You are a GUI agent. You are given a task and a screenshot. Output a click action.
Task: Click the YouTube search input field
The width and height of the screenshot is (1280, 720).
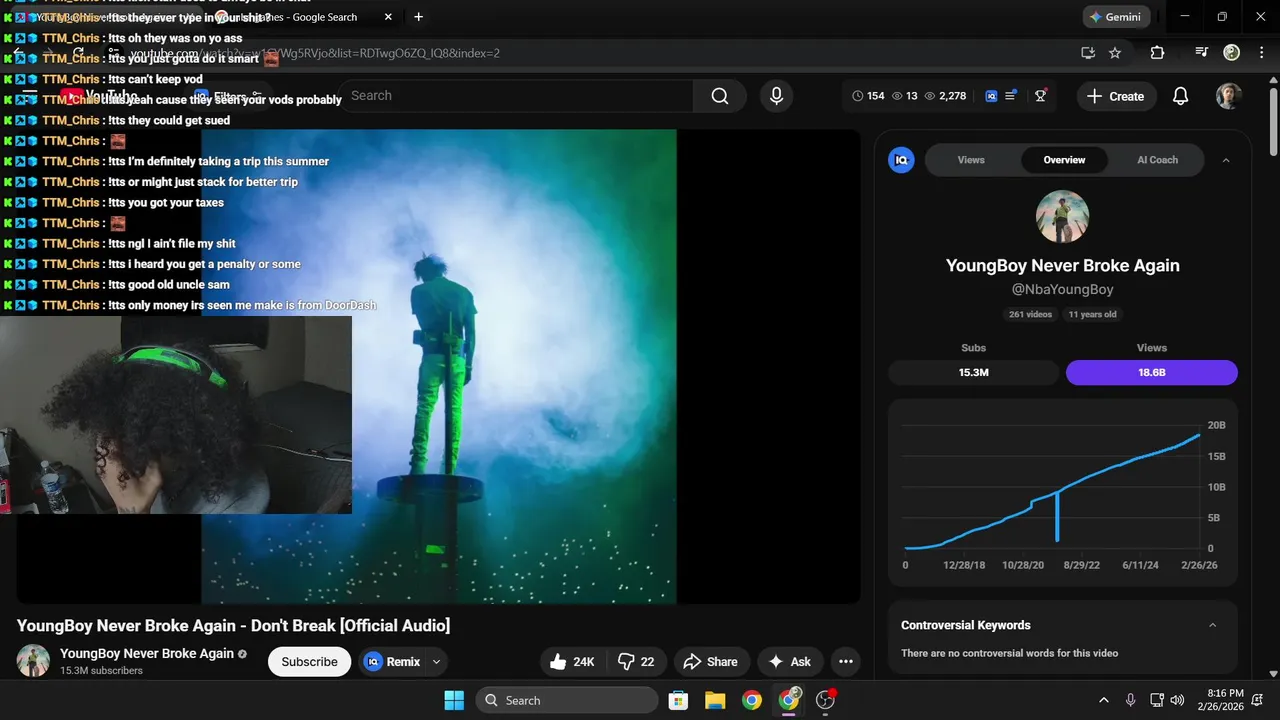(x=515, y=96)
